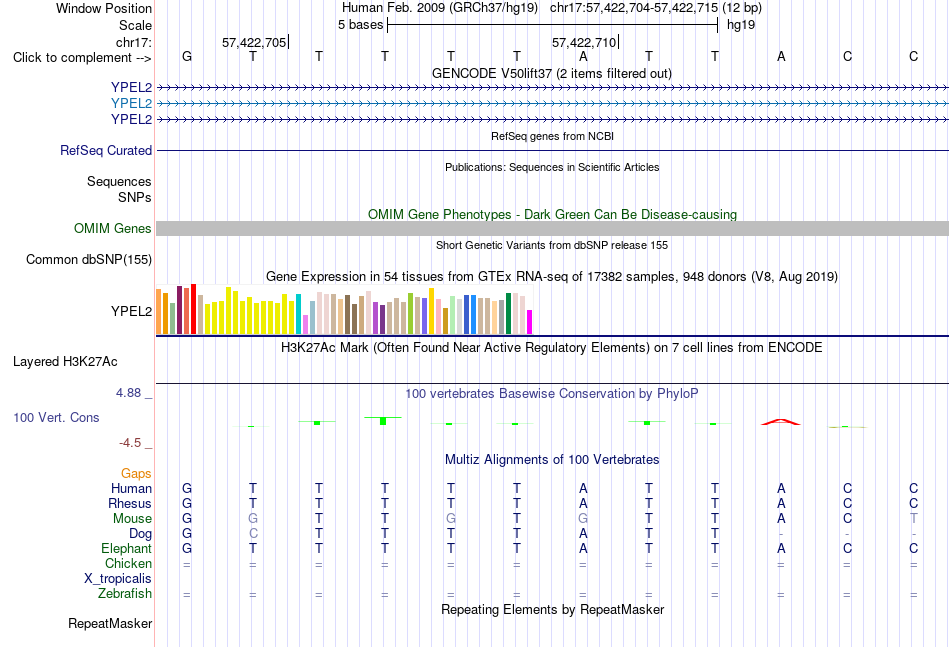Screen dimensions: 950x647
Task: Click the Chicken species label
Action: coord(128,563)
